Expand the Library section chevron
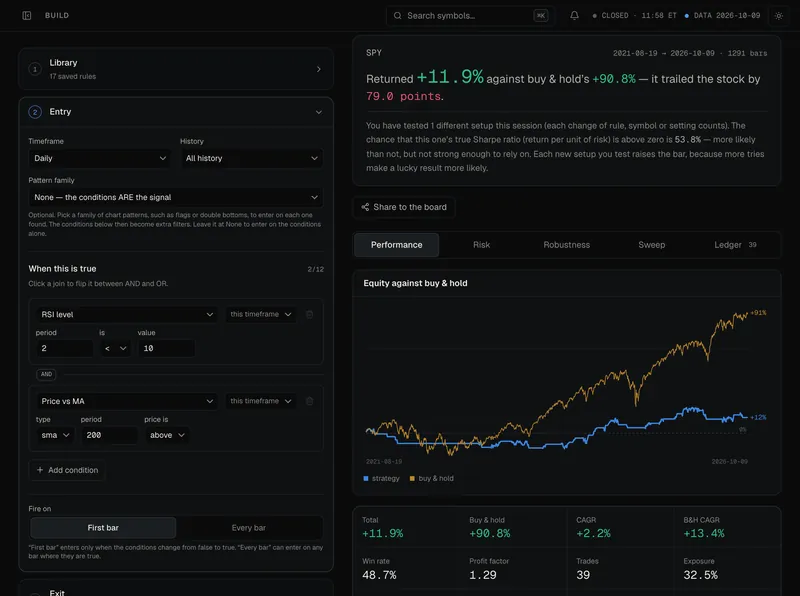Viewport: 800px width, 596px height. (318, 69)
